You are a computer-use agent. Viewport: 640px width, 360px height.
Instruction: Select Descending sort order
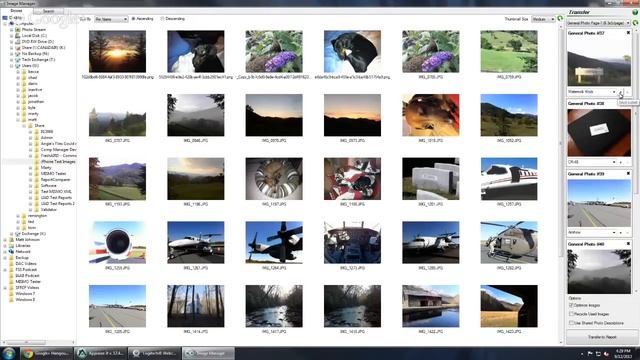(173, 19)
